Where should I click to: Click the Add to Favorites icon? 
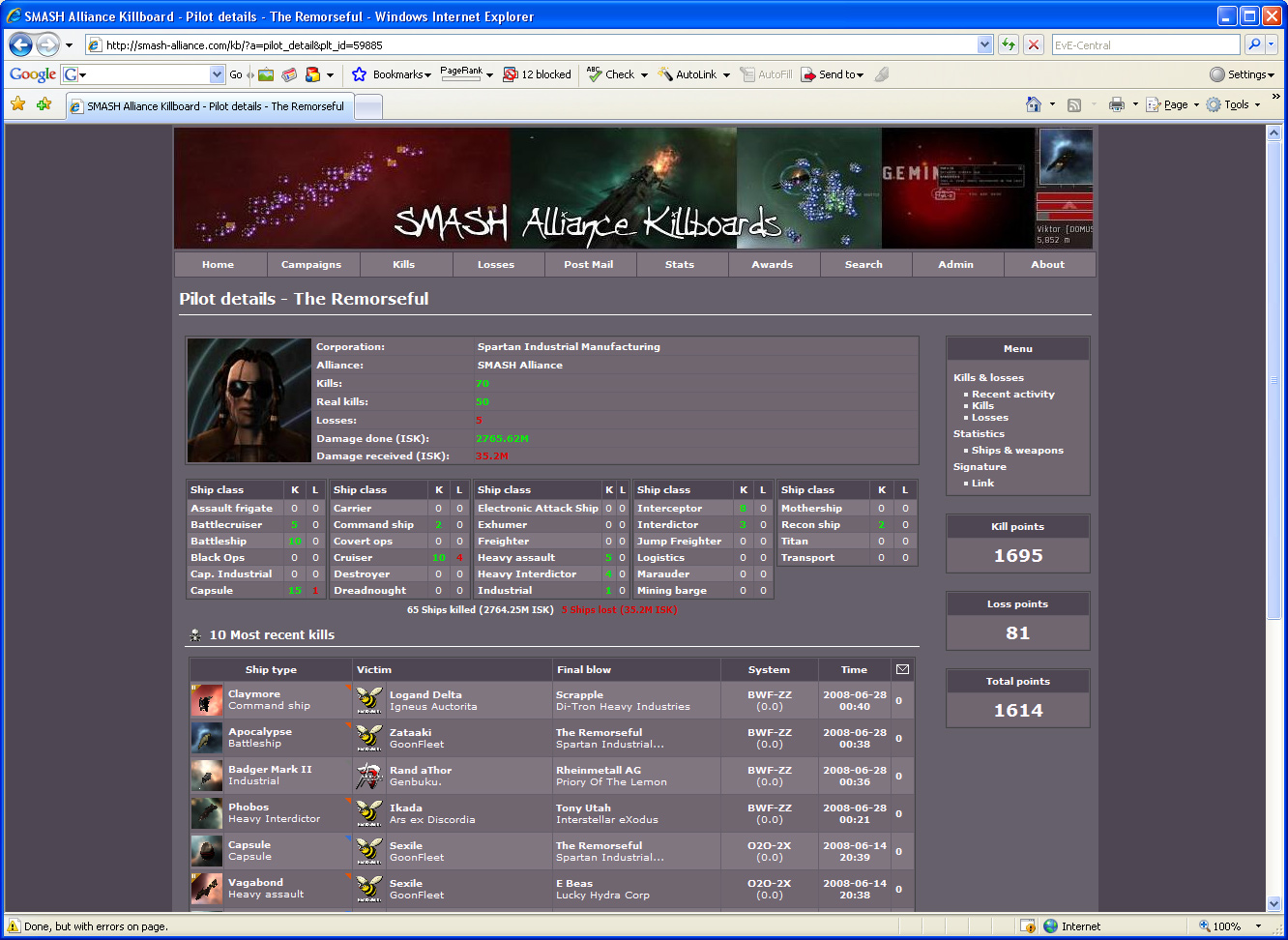point(44,104)
